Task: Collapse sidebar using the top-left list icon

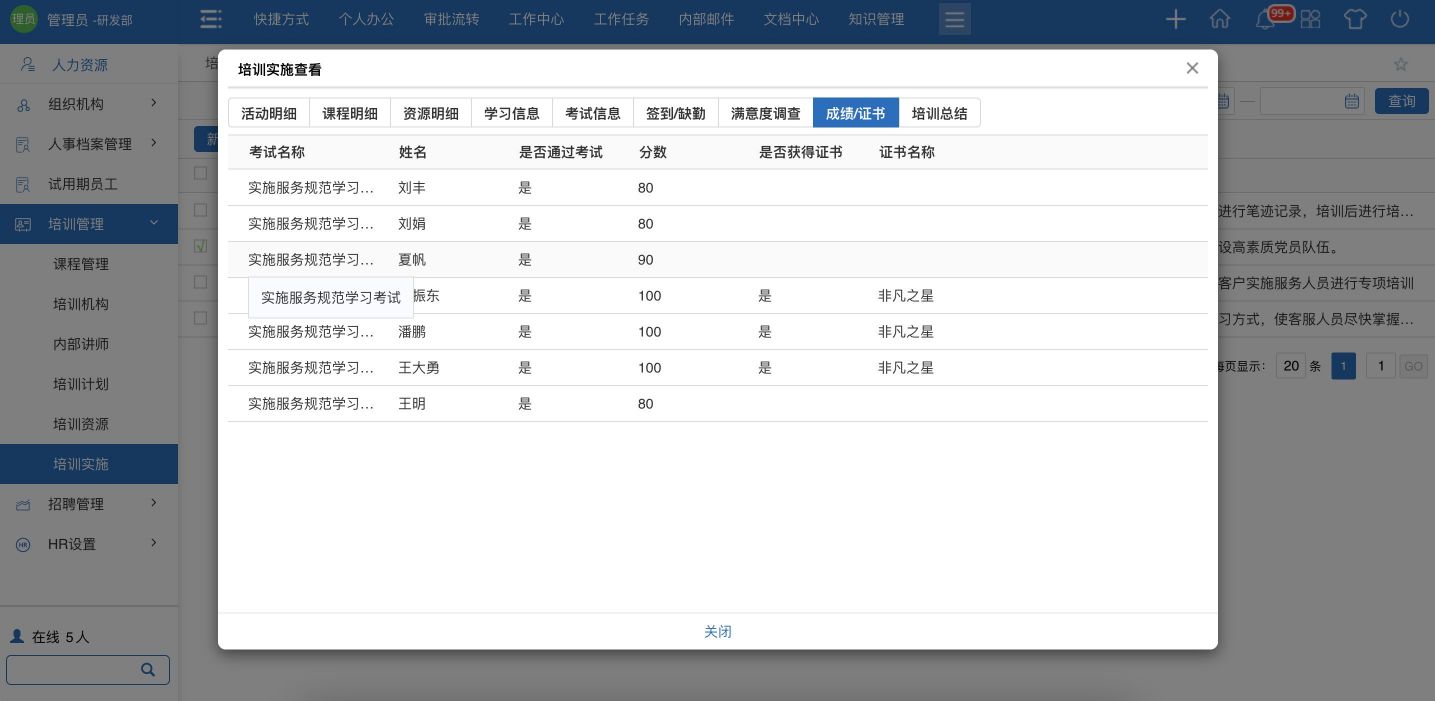Action: (x=211, y=19)
